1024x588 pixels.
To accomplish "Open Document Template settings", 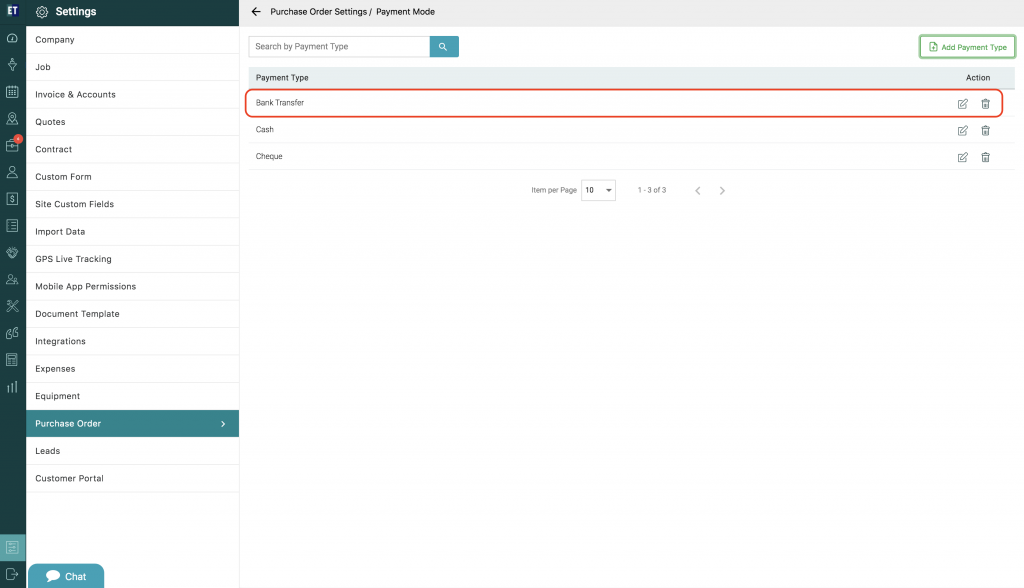I will coord(133,314).
